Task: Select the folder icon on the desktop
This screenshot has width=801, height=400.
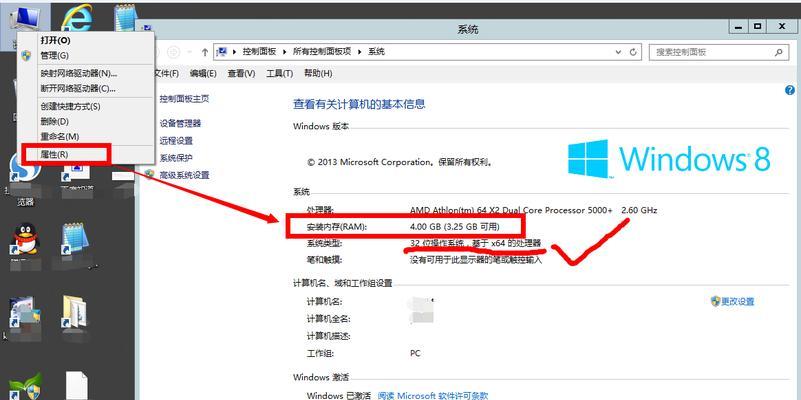Action: pyautogui.click(x=75, y=312)
